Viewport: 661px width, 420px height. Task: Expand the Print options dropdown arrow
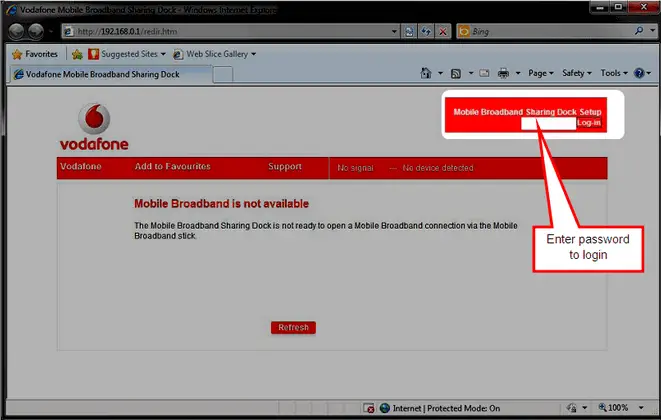(518, 73)
